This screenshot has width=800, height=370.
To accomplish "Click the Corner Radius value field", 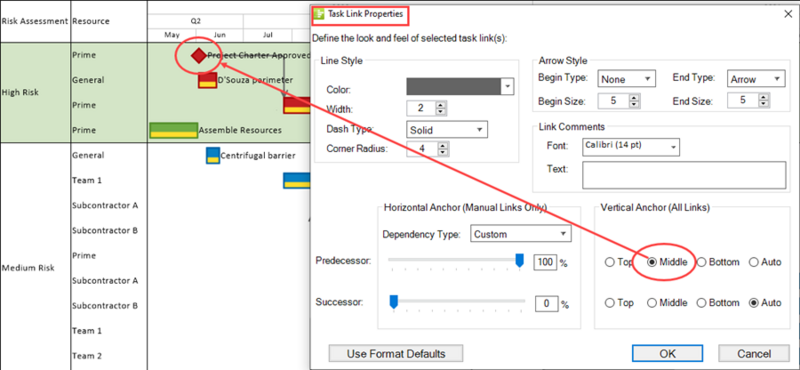I will coord(422,149).
